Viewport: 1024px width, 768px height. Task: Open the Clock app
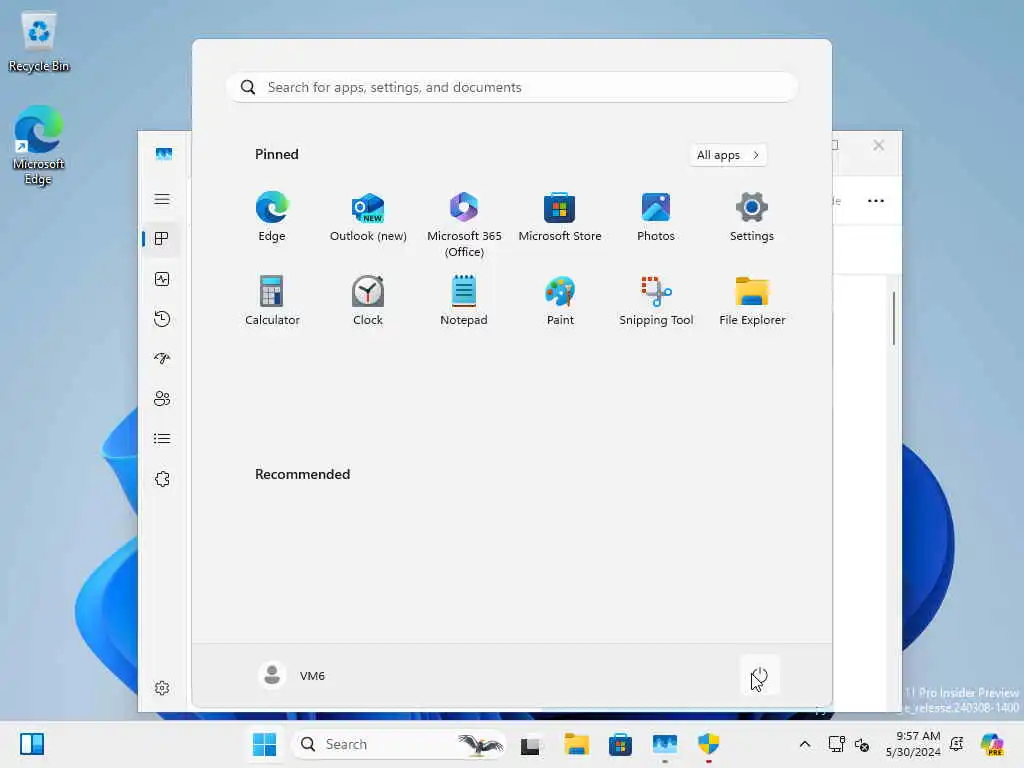tap(368, 301)
